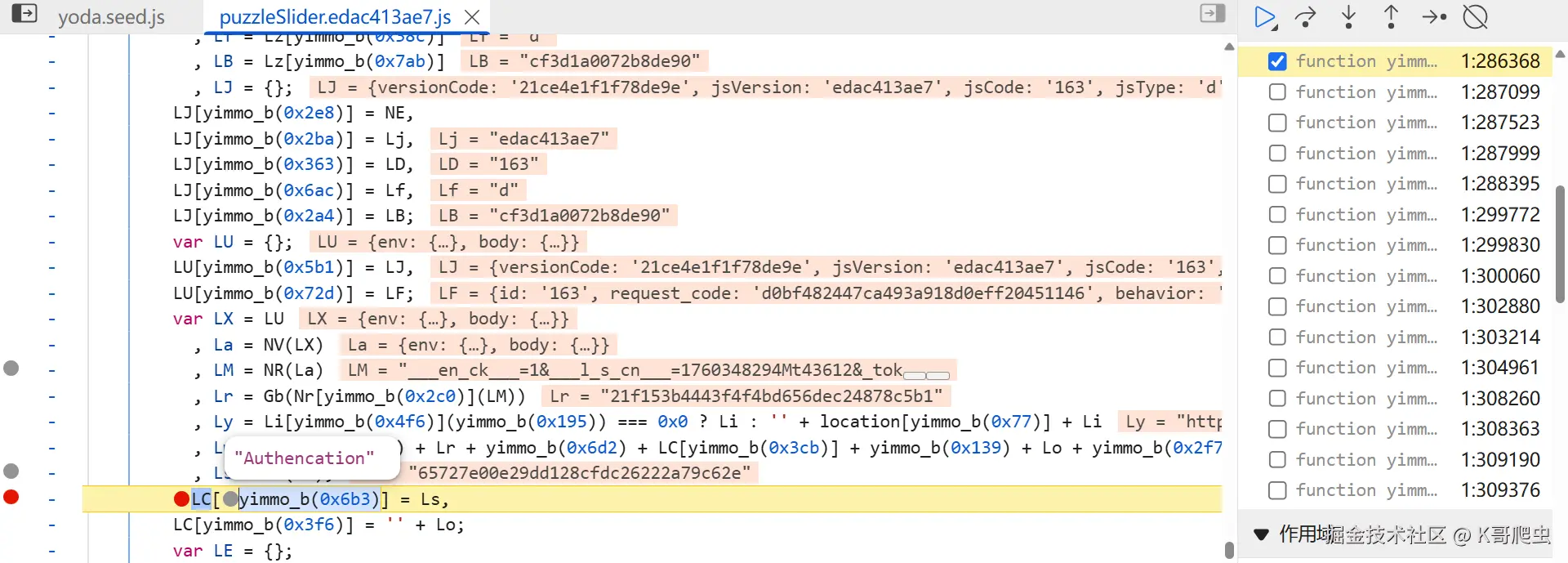
Task: Step out of current function
Action: [x=1391, y=17]
